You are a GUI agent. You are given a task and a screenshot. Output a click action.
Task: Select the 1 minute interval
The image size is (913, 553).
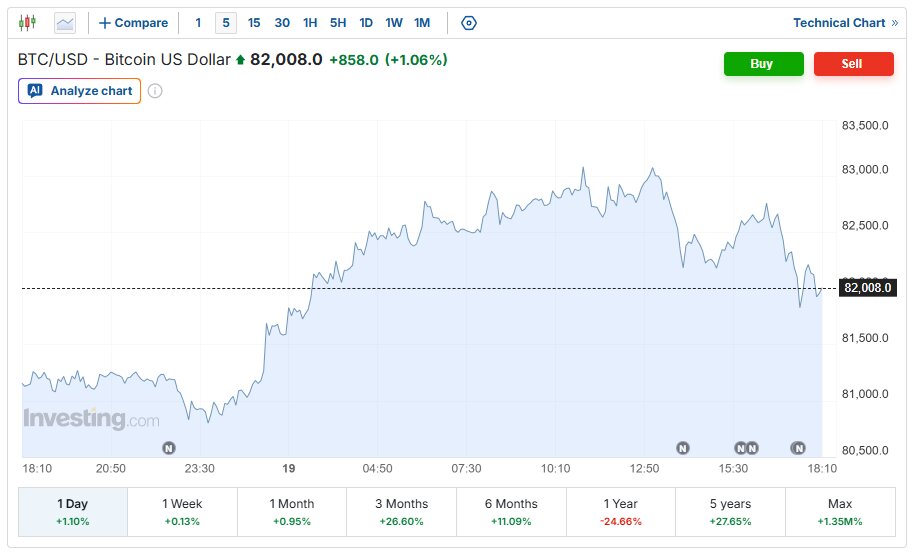[198, 23]
